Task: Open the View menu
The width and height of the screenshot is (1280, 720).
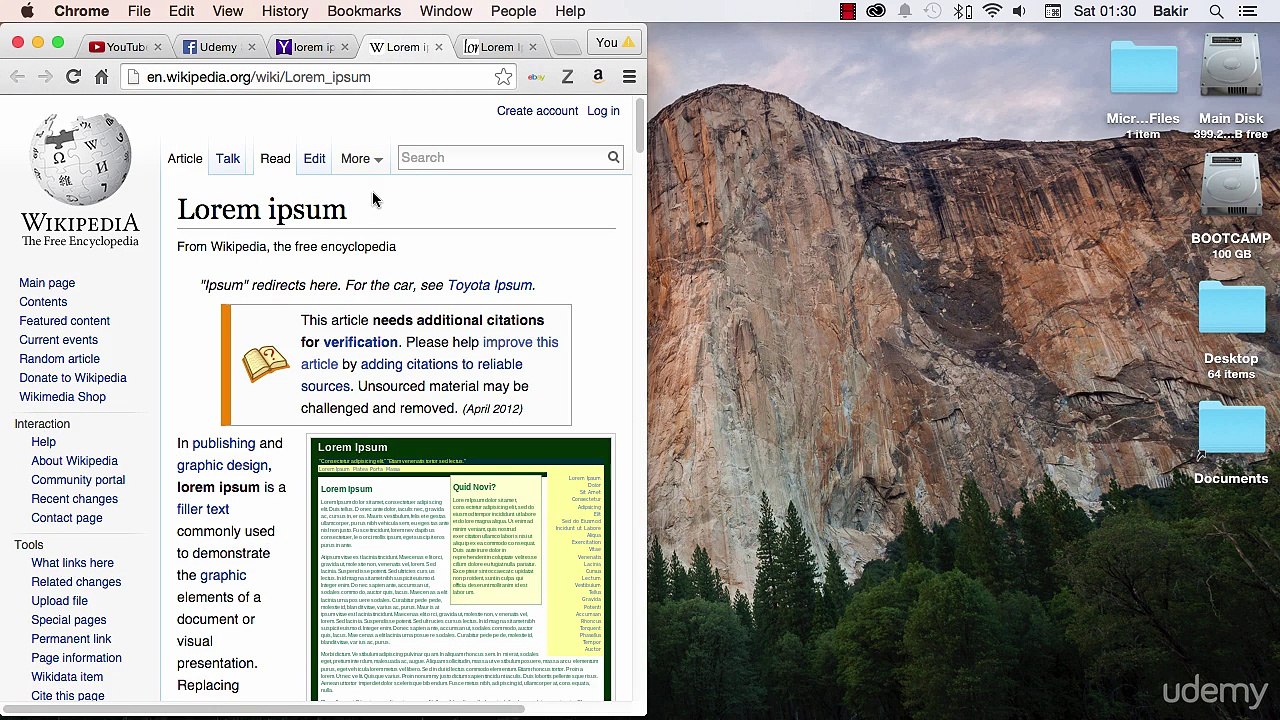Action: point(228,11)
